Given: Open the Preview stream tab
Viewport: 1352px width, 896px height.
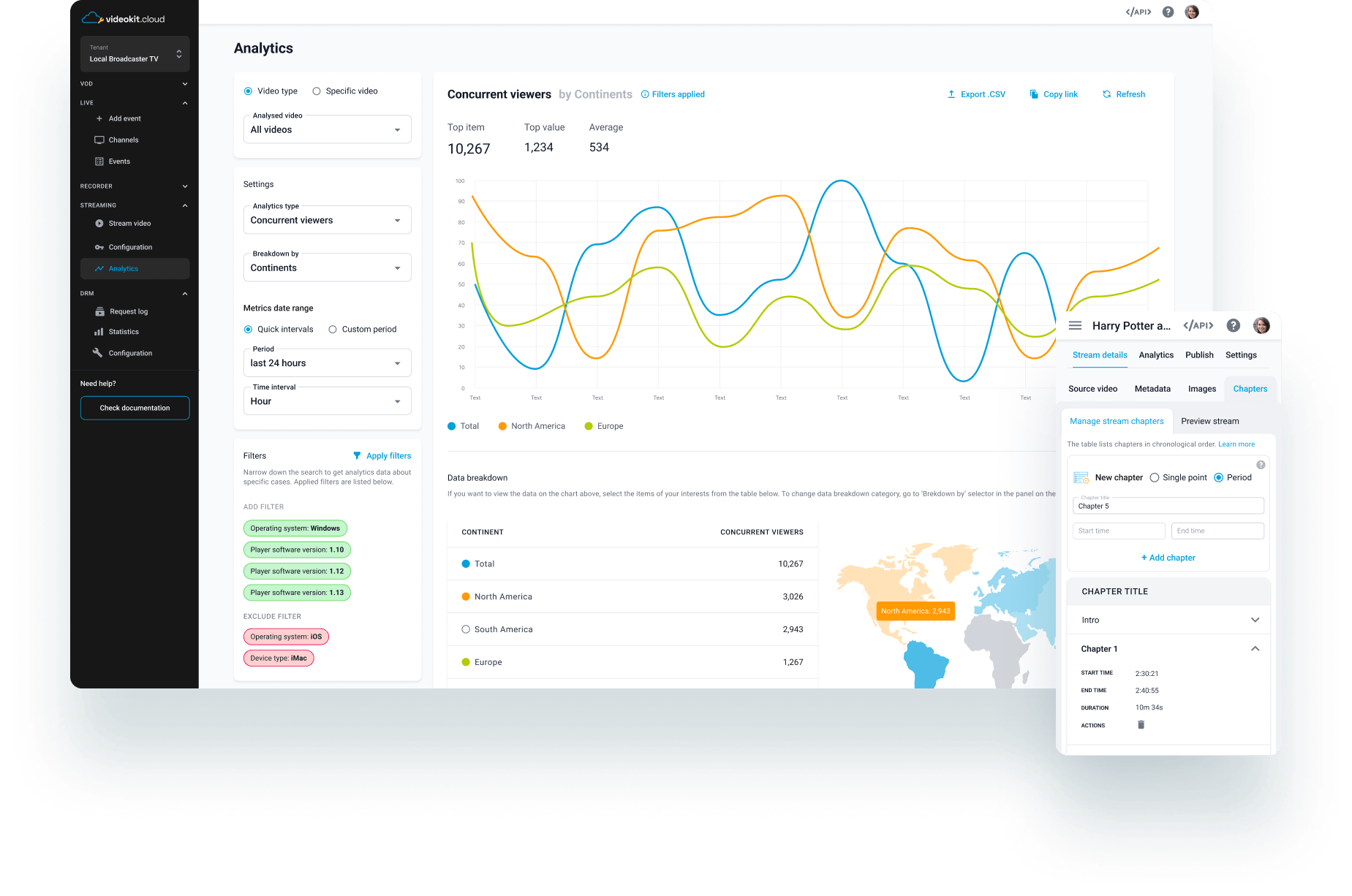Looking at the screenshot, I should 1209,421.
